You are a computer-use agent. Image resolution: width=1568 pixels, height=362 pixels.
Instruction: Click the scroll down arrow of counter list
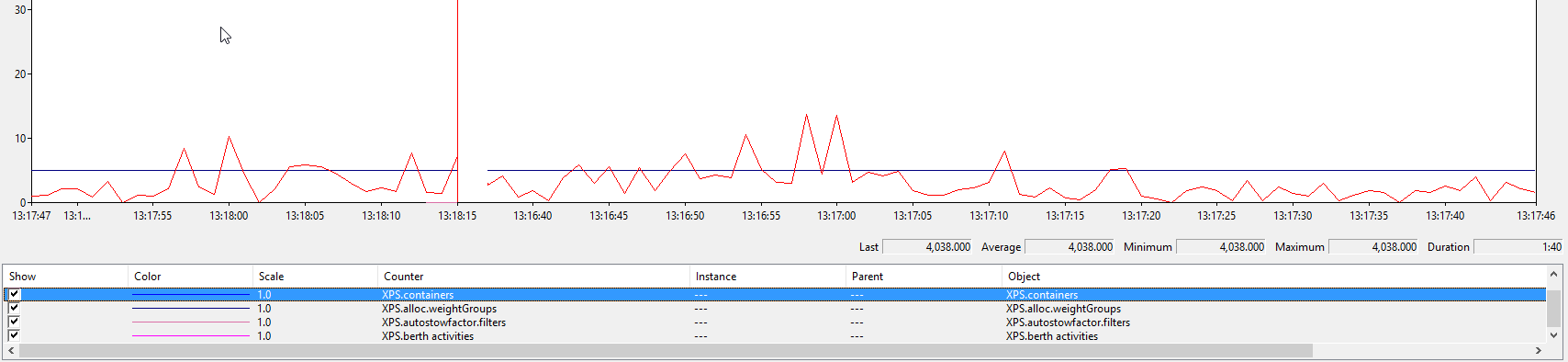(x=1553, y=335)
